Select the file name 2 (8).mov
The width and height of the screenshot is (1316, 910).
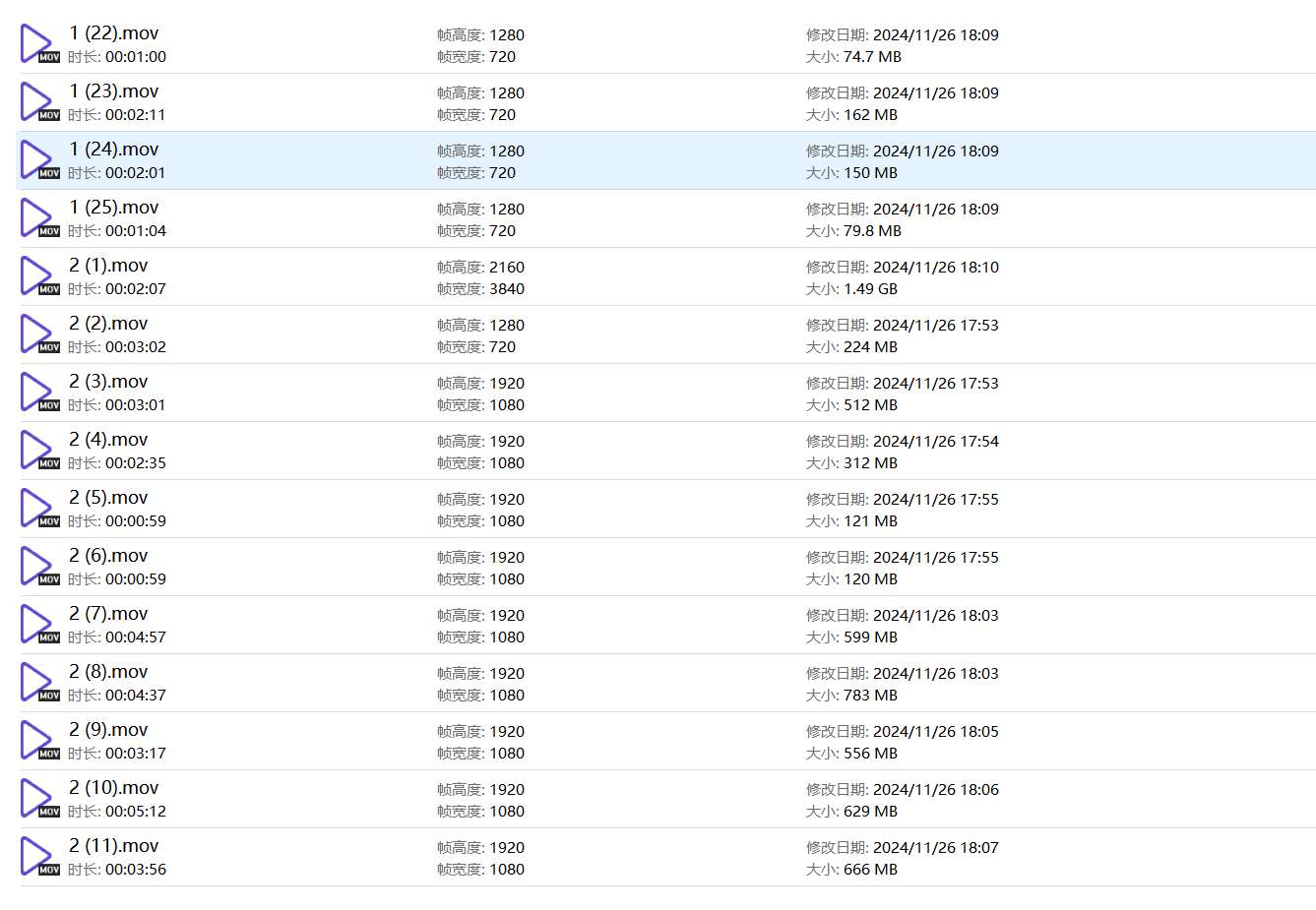pos(108,672)
